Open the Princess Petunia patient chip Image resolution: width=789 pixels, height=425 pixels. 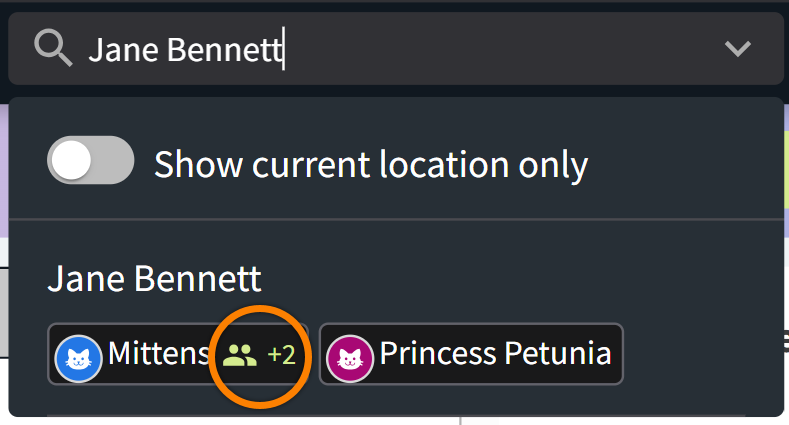pyautogui.click(x=471, y=354)
